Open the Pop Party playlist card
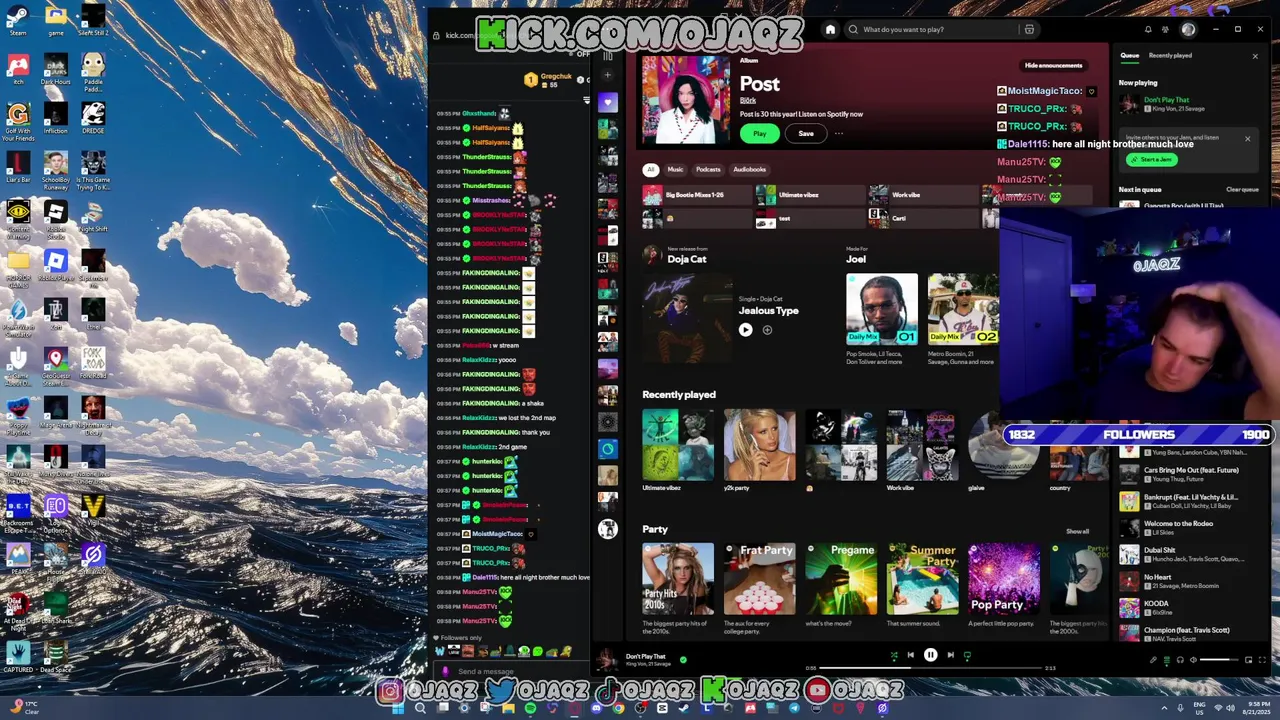The height and width of the screenshot is (720, 1280). (x=1004, y=586)
